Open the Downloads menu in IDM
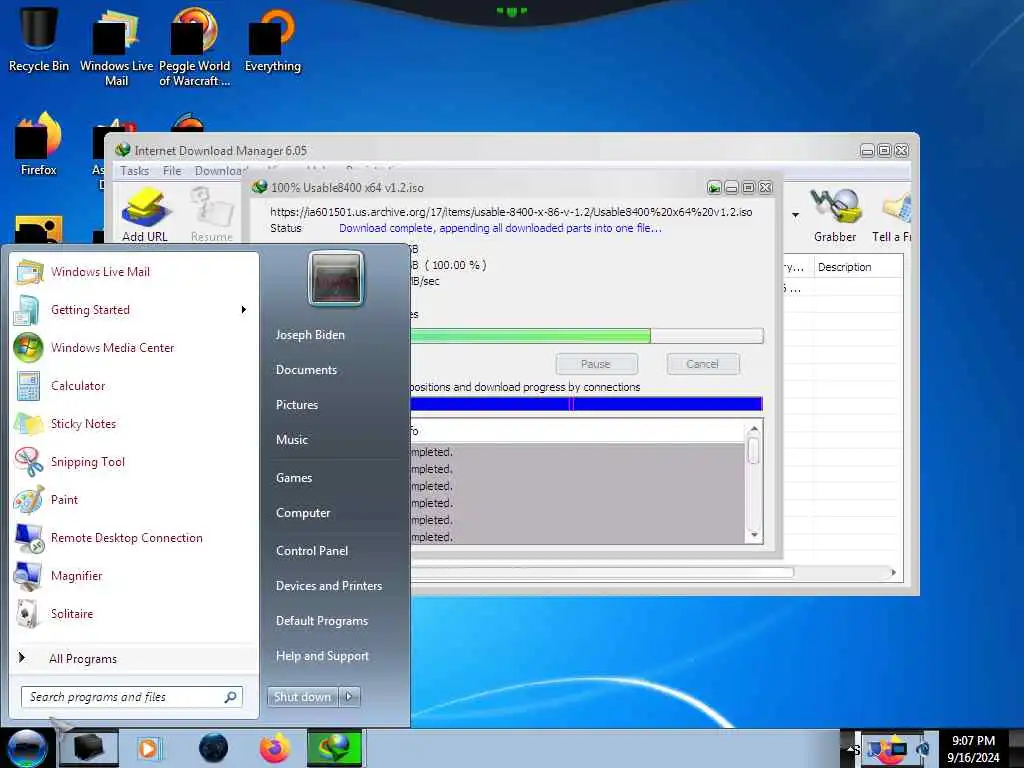1024x768 pixels. click(x=221, y=170)
